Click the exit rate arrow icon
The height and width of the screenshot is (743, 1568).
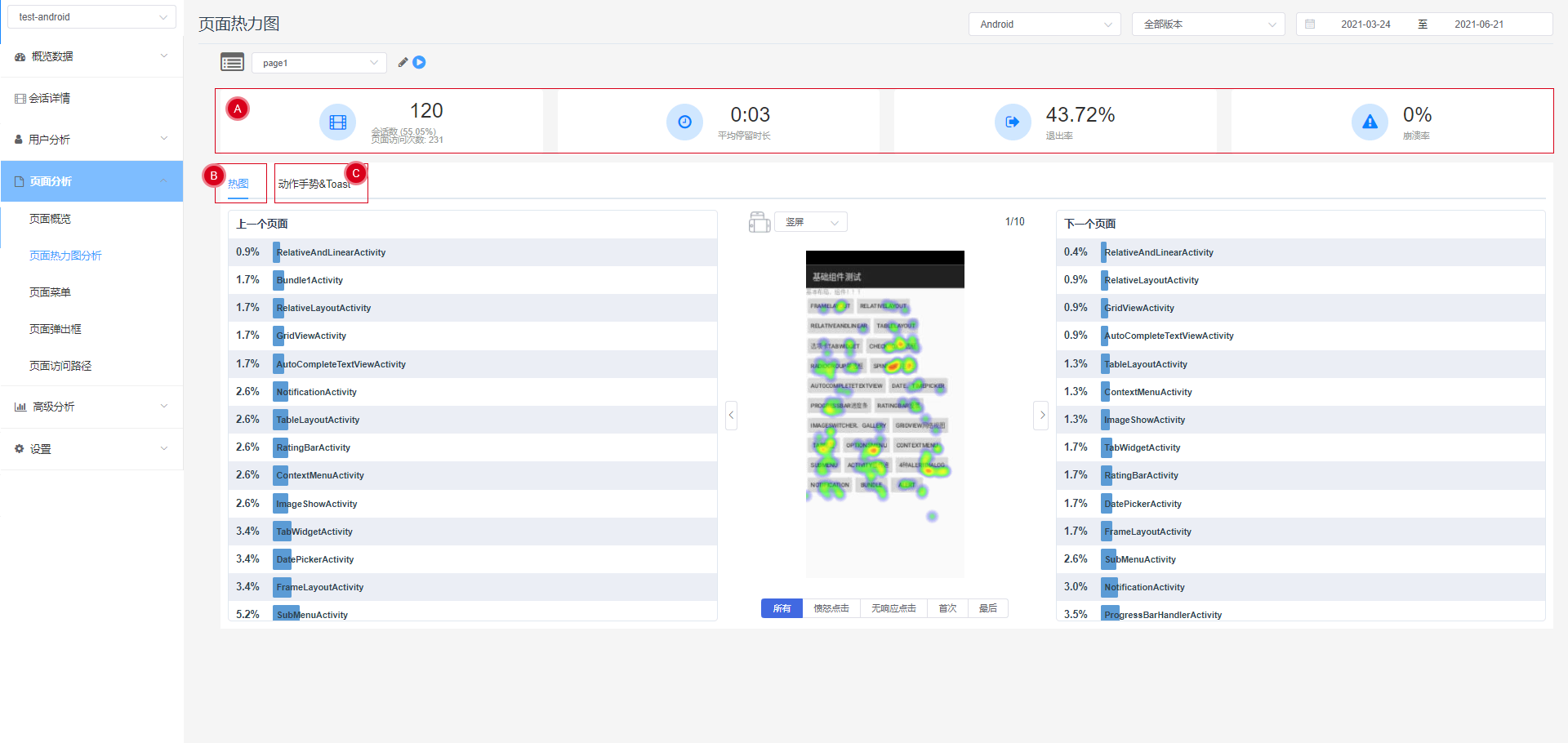(1012, 122)
